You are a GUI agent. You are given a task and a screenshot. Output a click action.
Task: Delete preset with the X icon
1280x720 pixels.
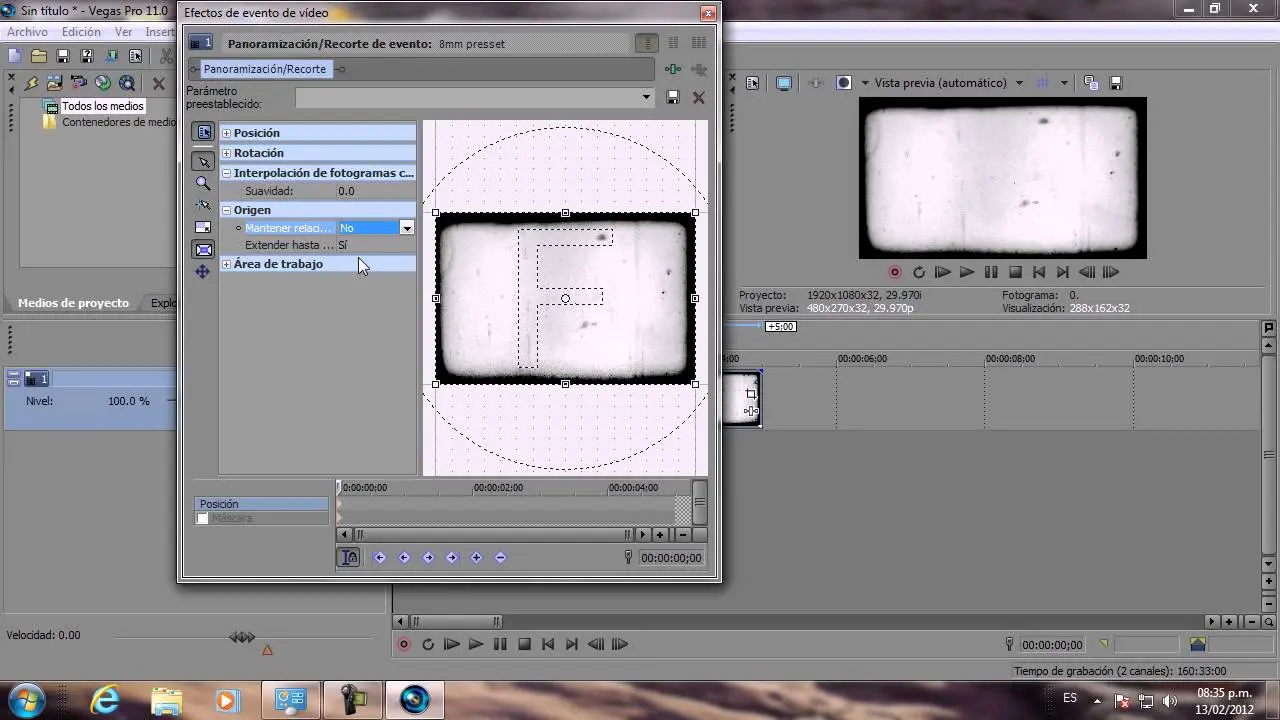point(698,97)
